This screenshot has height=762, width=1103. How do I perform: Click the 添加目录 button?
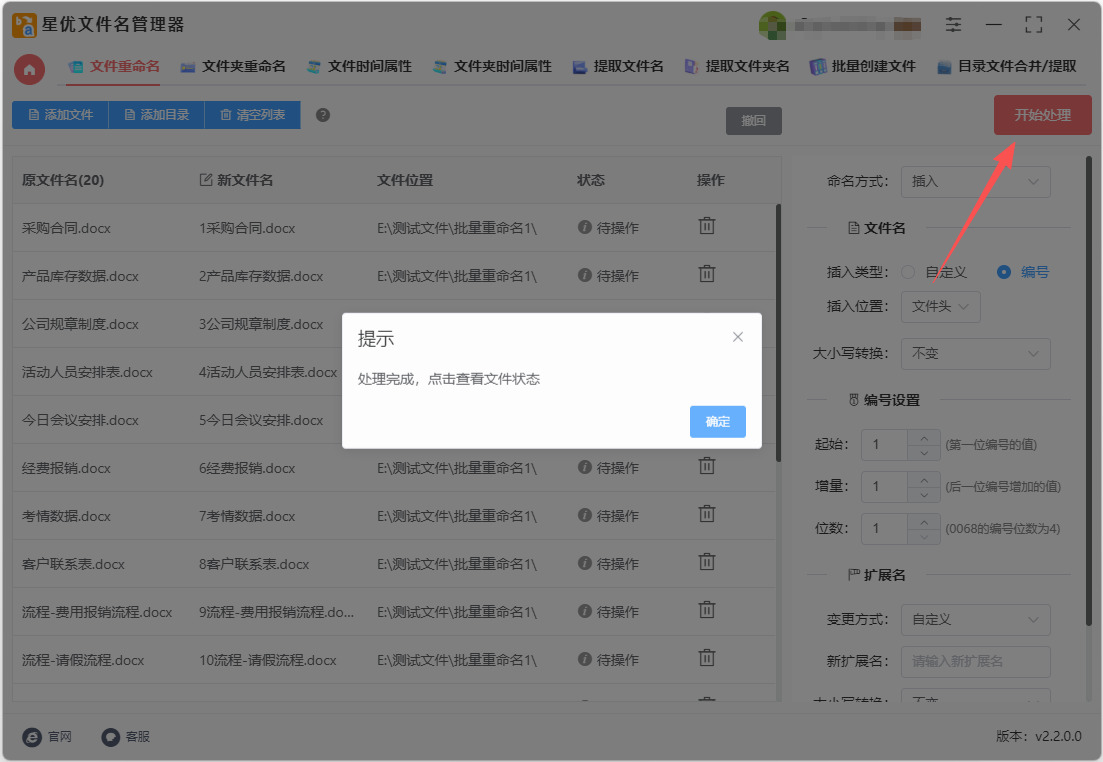[x=157, y=115]
